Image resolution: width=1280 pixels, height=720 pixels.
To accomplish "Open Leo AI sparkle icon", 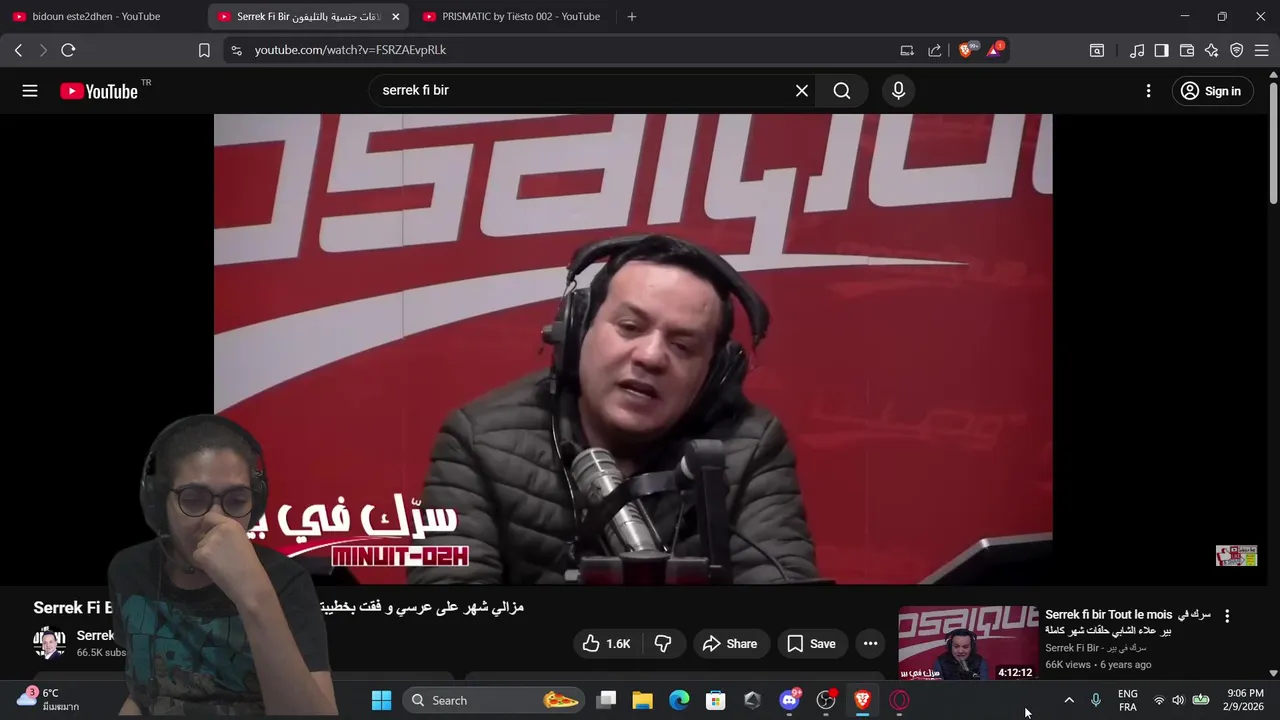I will 1212,50.
